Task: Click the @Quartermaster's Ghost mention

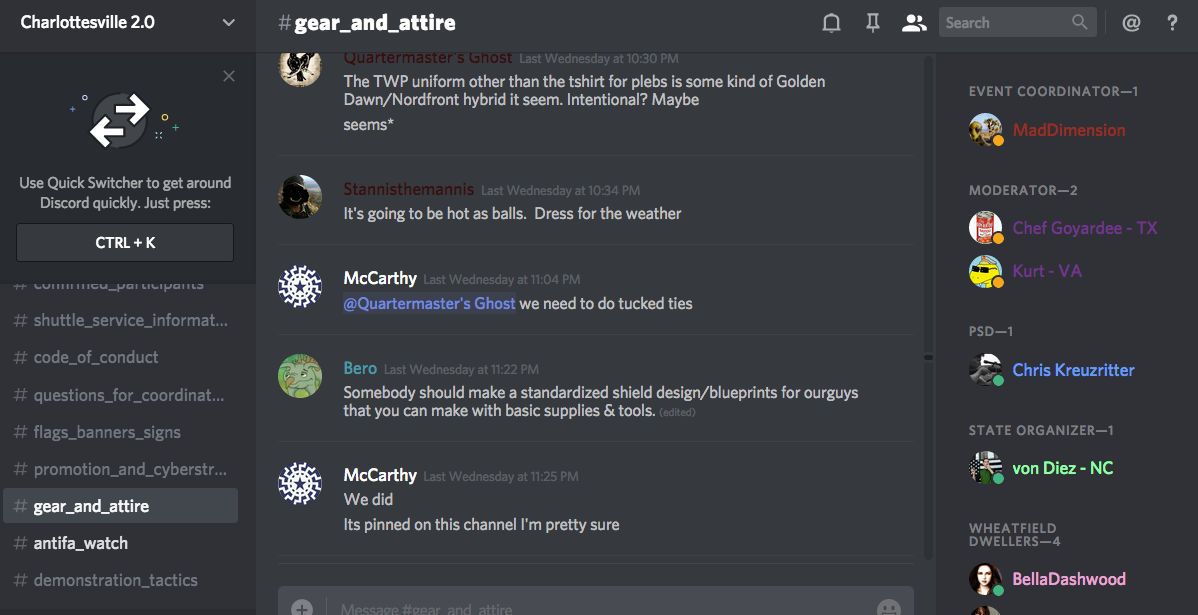Action: (x=429, y=303)
